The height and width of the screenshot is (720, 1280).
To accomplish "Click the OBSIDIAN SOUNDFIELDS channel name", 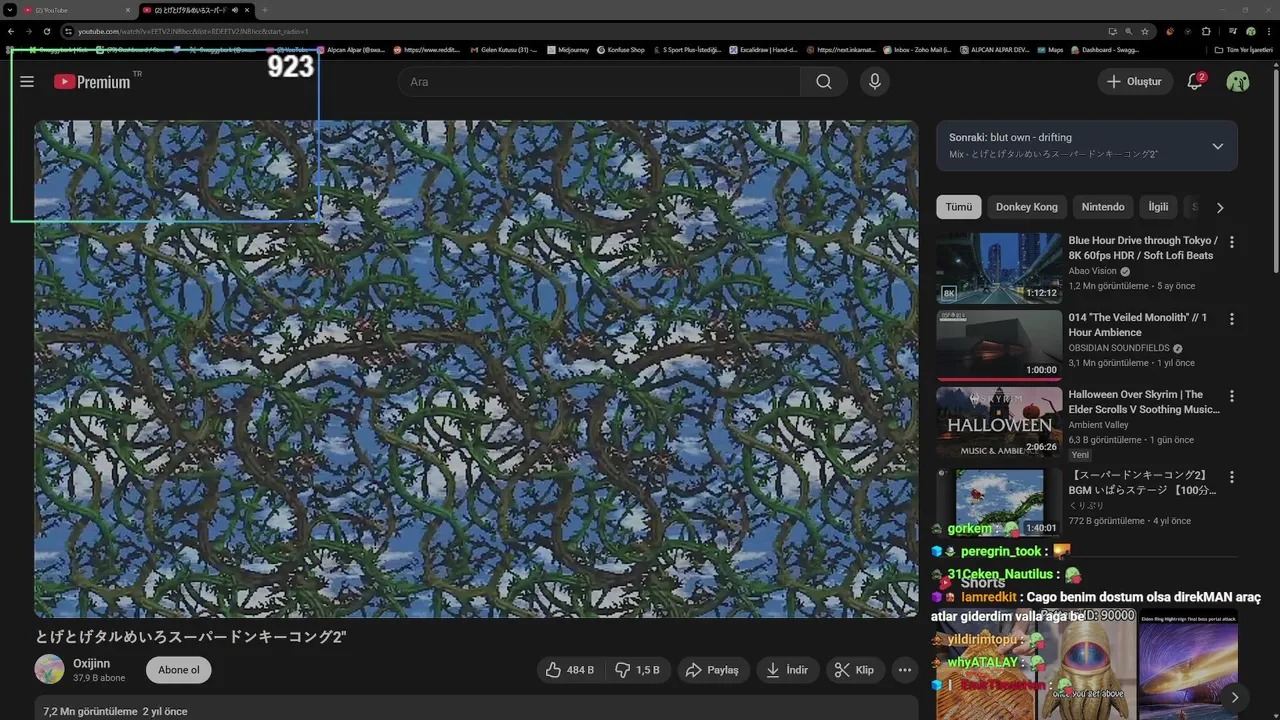I will coord(1118,348).
